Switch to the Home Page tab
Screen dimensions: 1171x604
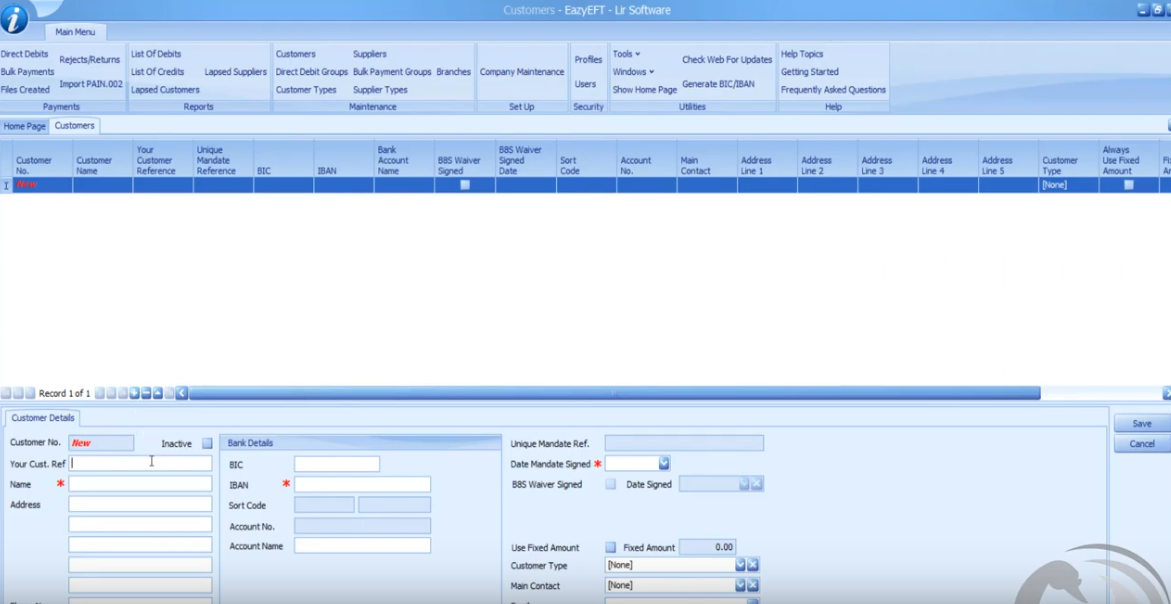(x=24, y=126)
